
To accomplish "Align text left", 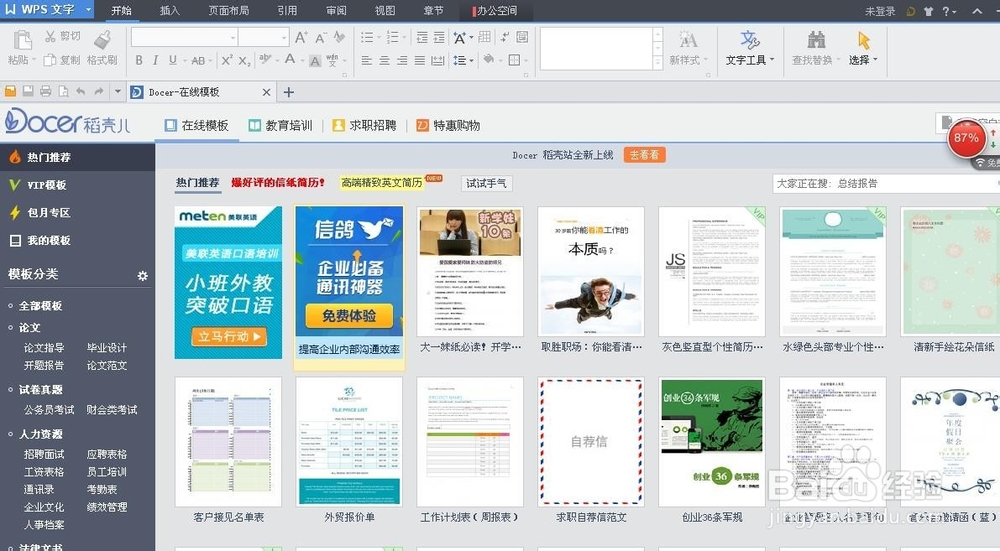I will click(x=367, y=61).
